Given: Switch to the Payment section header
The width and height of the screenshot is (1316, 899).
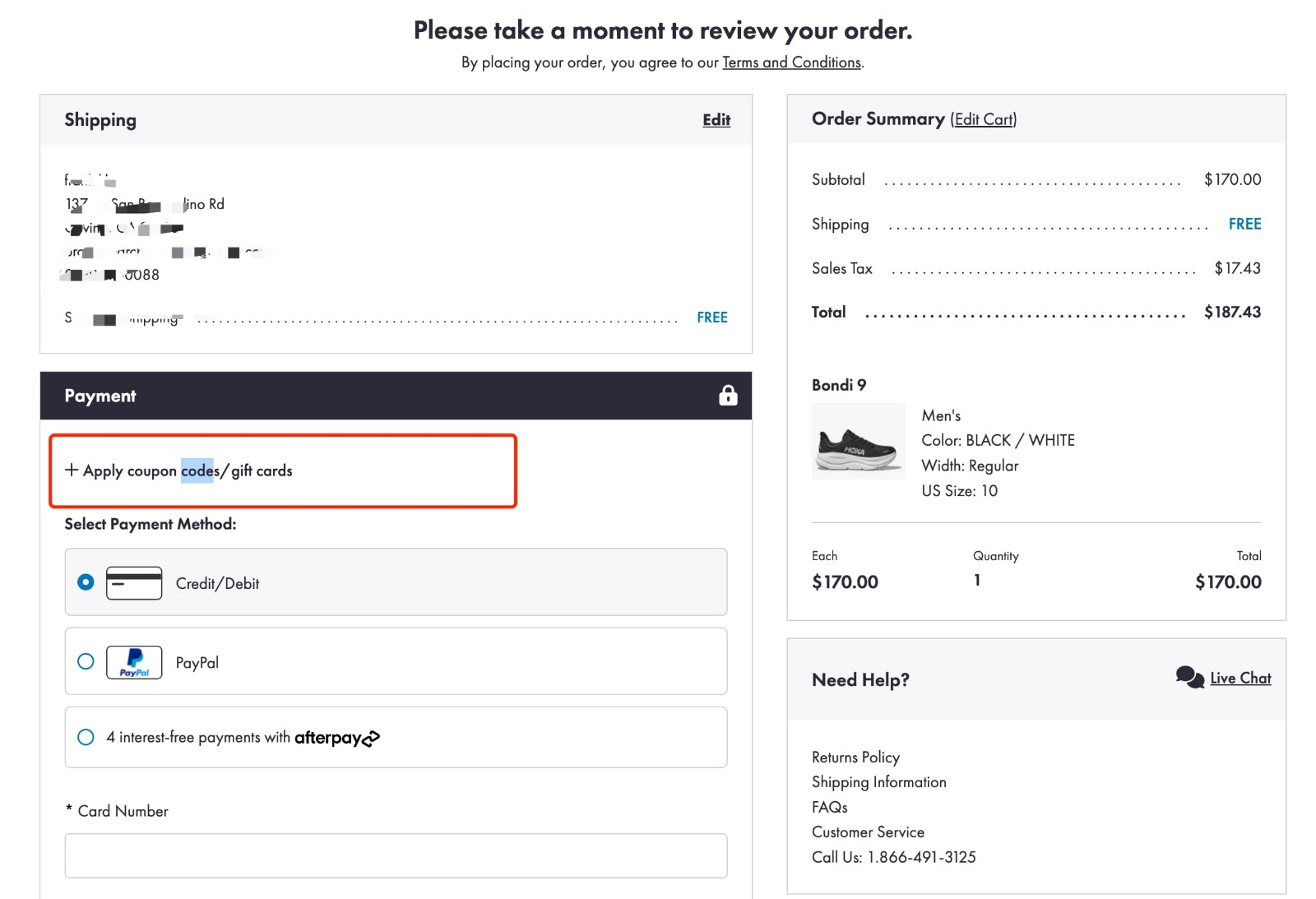Looking at the screenshot, I should [x=100, y=396].
